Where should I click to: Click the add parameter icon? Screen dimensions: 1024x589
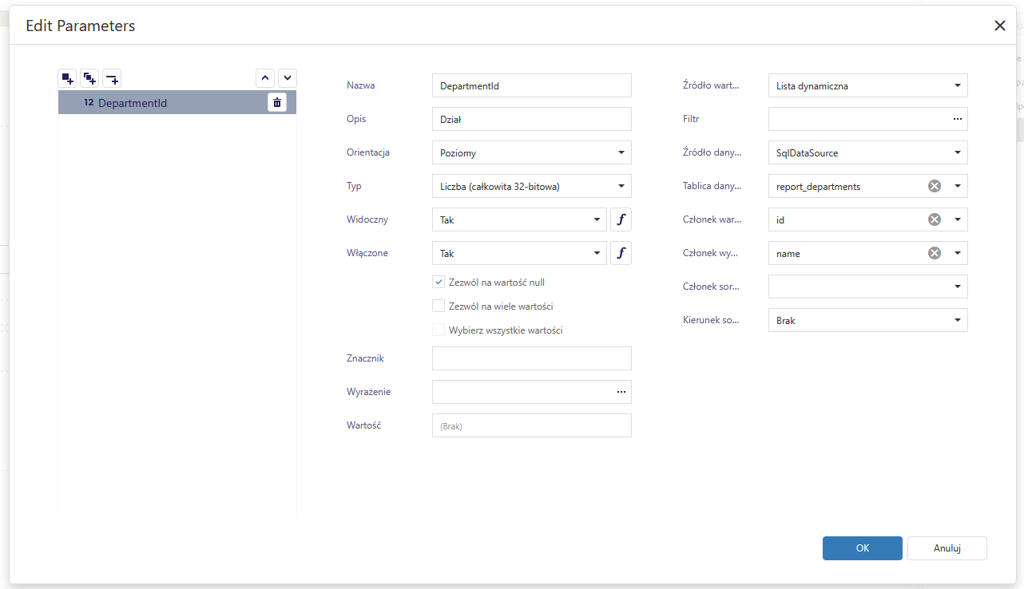[67, 78]
